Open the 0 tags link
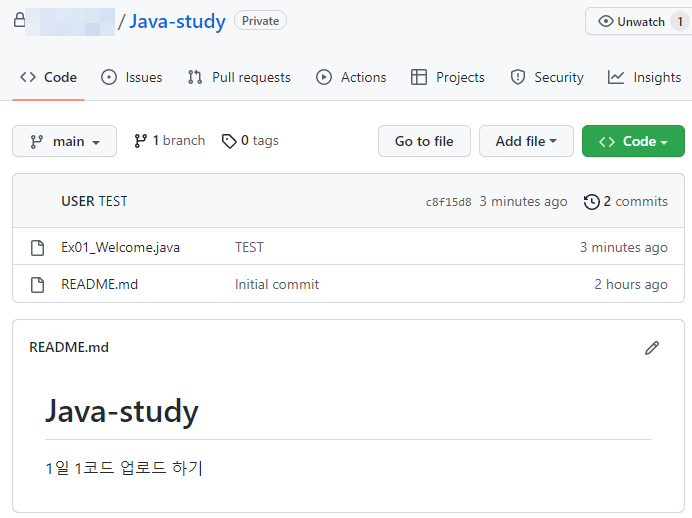 pos(250,140)
